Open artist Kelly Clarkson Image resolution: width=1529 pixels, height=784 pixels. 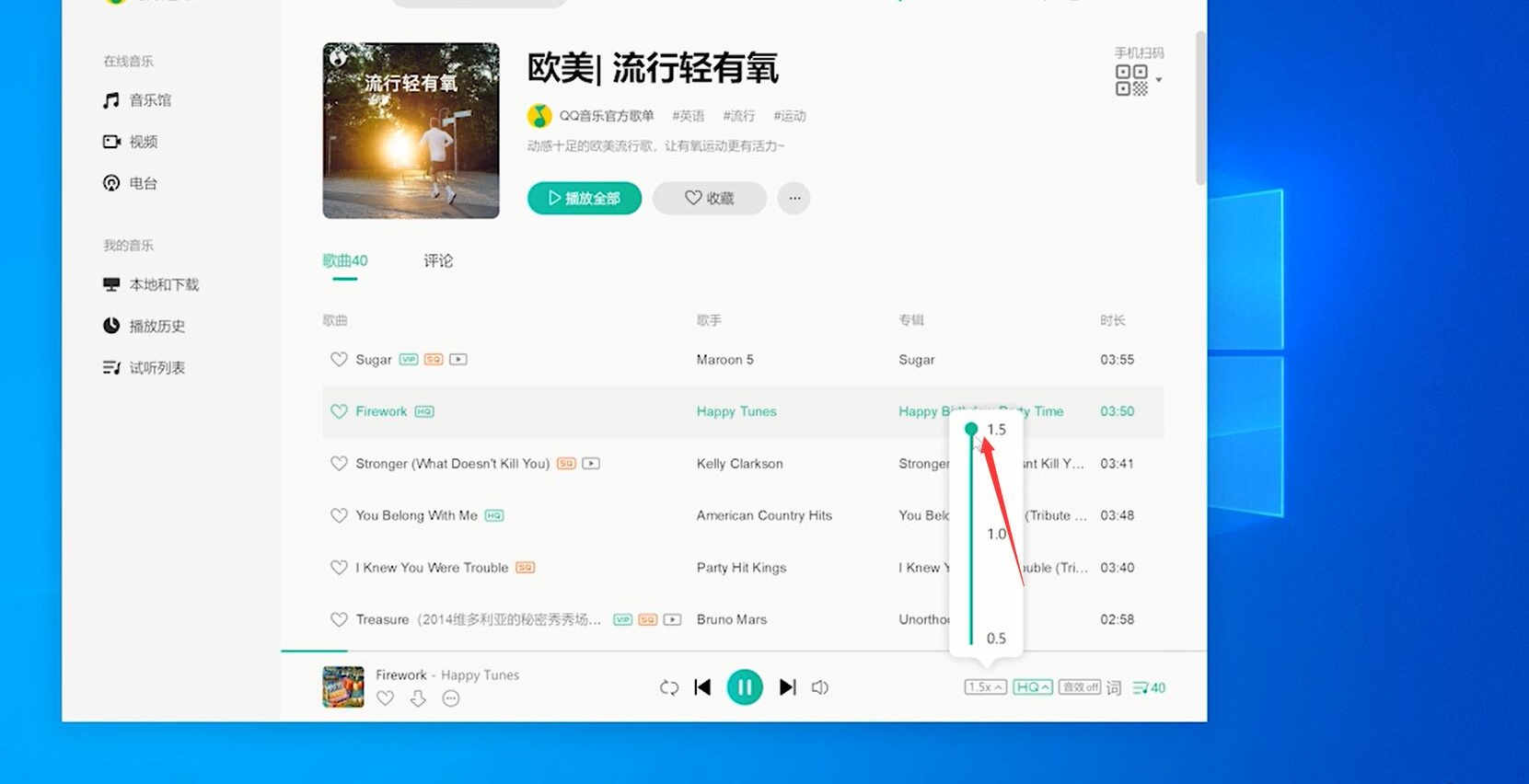tap(740, 464)
